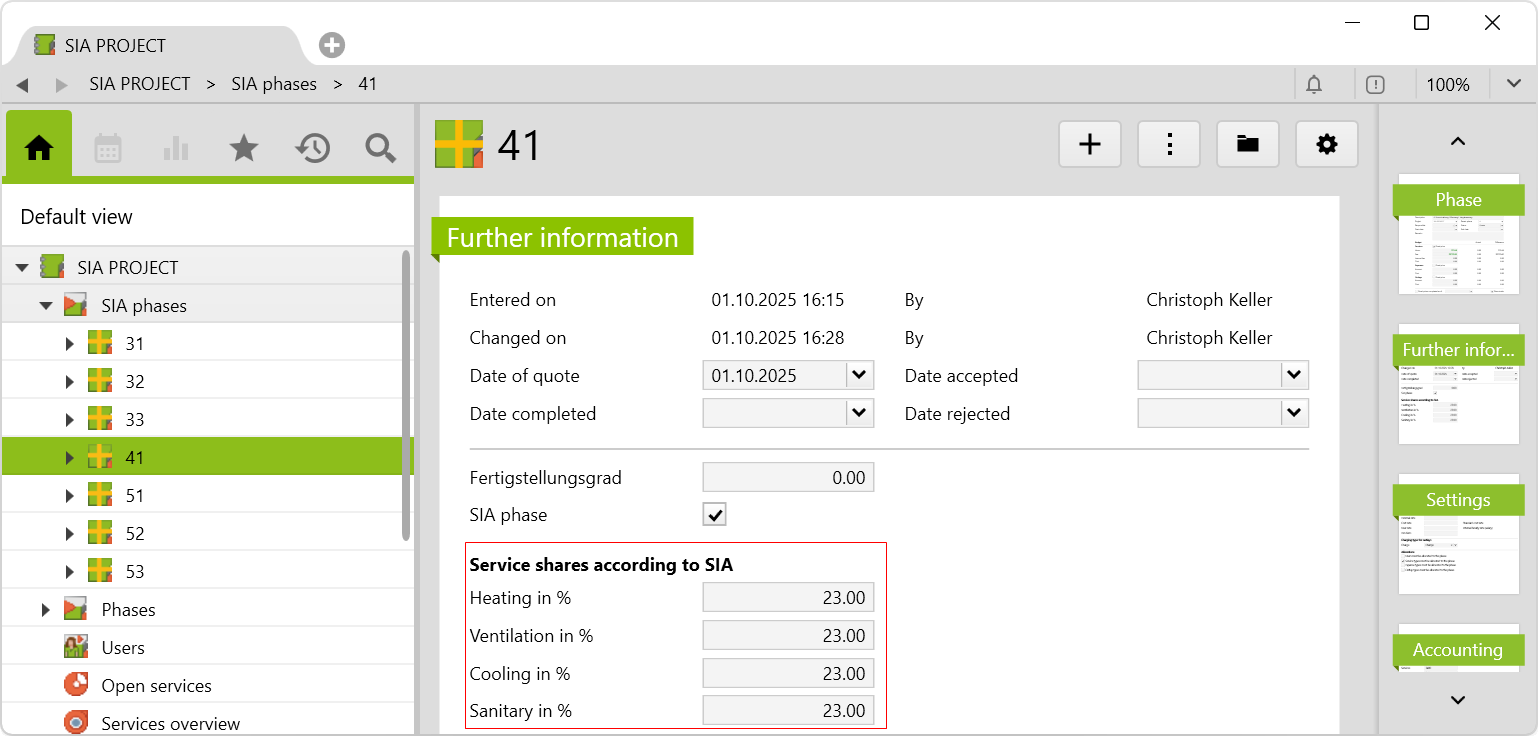Collapse the SIA phases tree node
This screenshot has height=736, width=1538.
pos(46,306)
